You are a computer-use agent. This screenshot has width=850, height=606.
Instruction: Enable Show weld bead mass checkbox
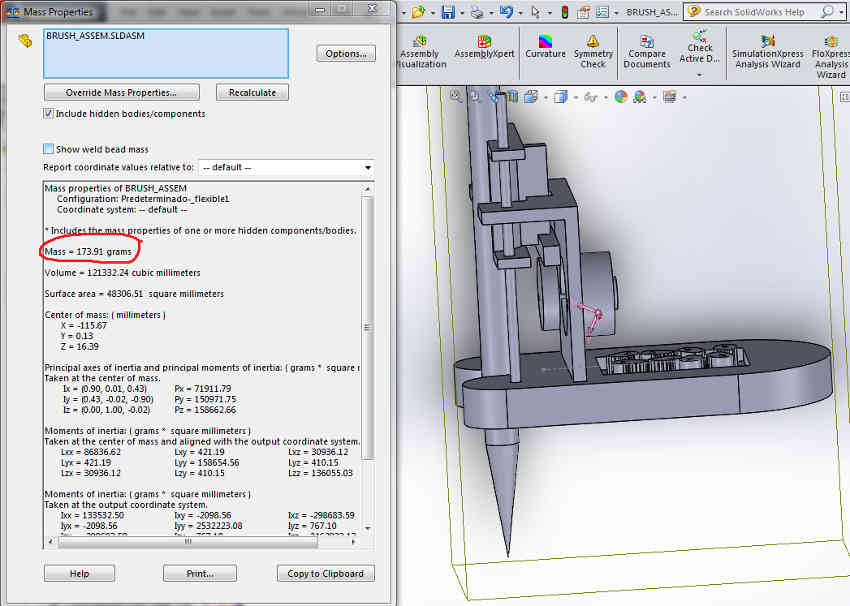click(x=49, y=149)
